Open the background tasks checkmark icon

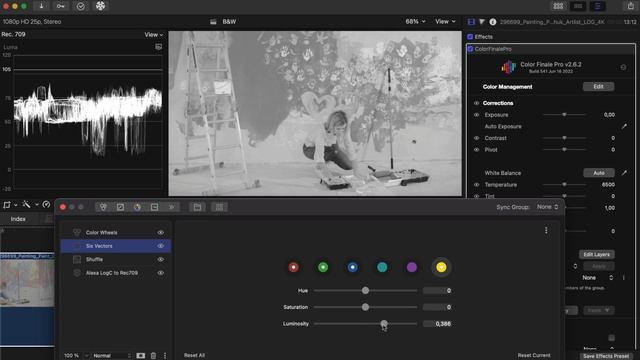point(81,6)
